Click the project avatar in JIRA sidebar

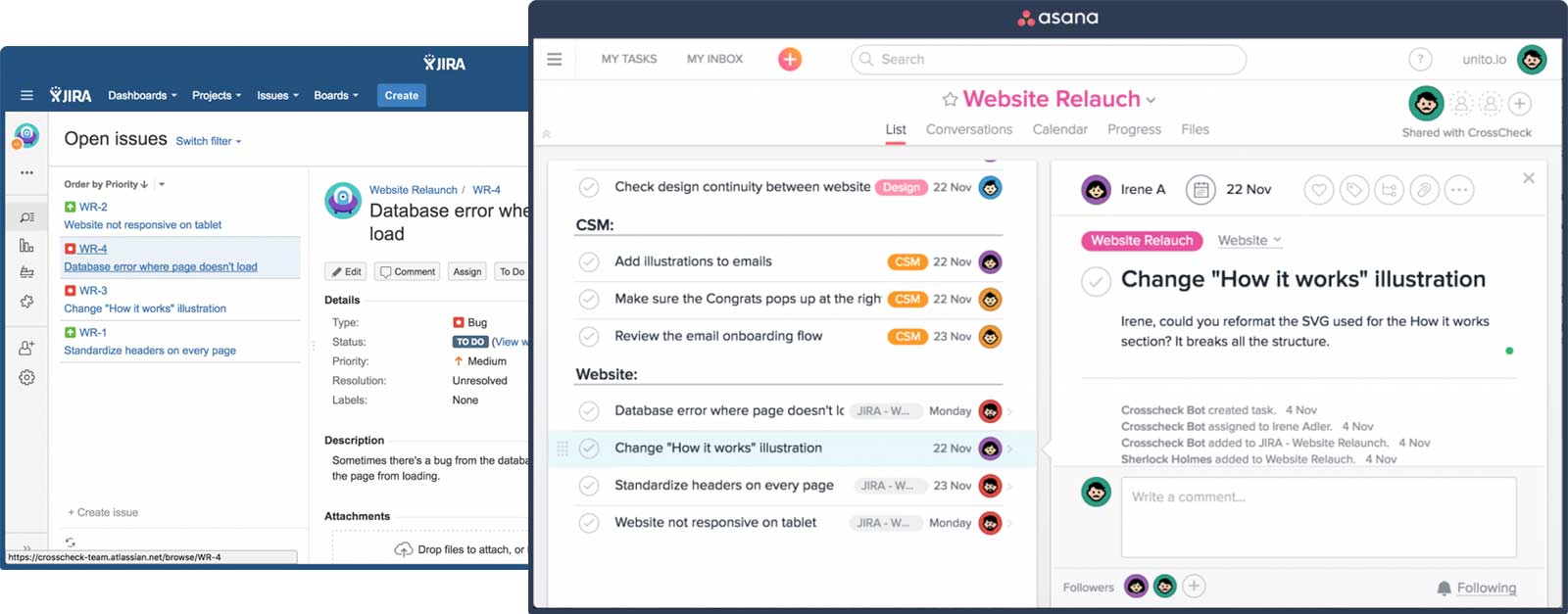point(26,136)
